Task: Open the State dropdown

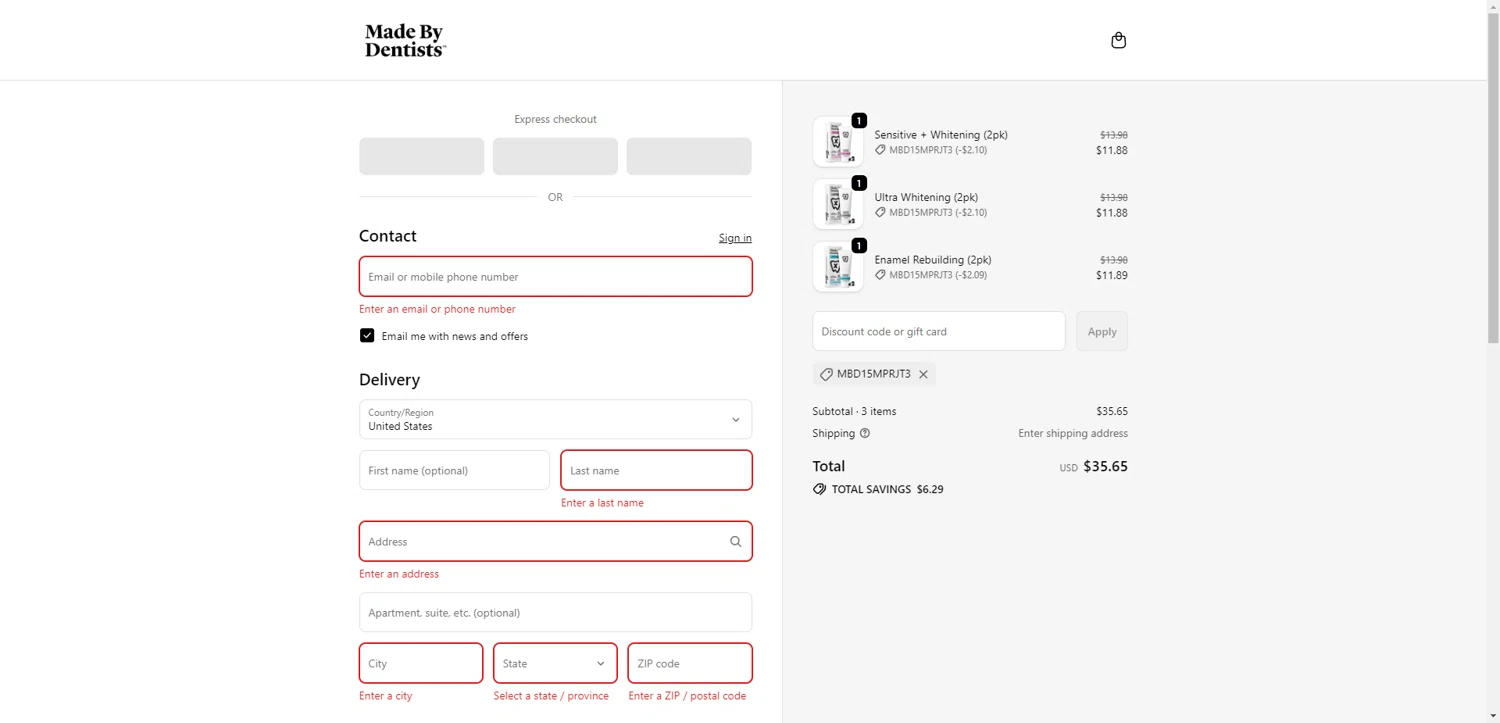Action: 555,663
